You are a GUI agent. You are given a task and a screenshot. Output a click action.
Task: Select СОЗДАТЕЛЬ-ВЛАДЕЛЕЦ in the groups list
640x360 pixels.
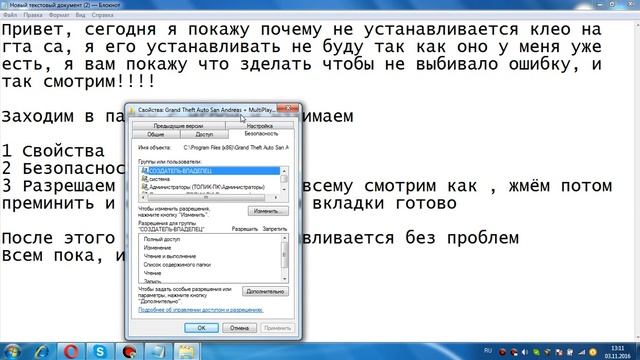pyautogui.click(x=210, y=171)
